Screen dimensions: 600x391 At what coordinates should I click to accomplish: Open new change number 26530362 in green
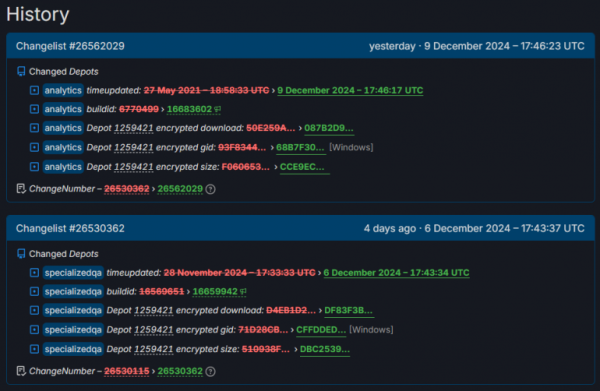click(x=180, y=371)
